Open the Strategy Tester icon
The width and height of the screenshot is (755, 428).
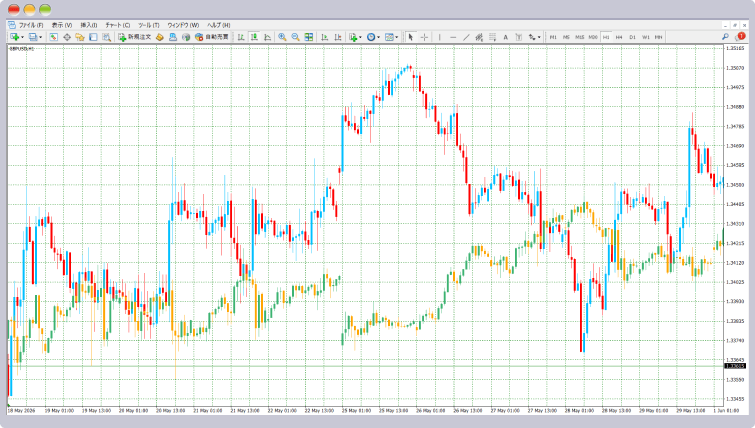[x=106, y=37]
